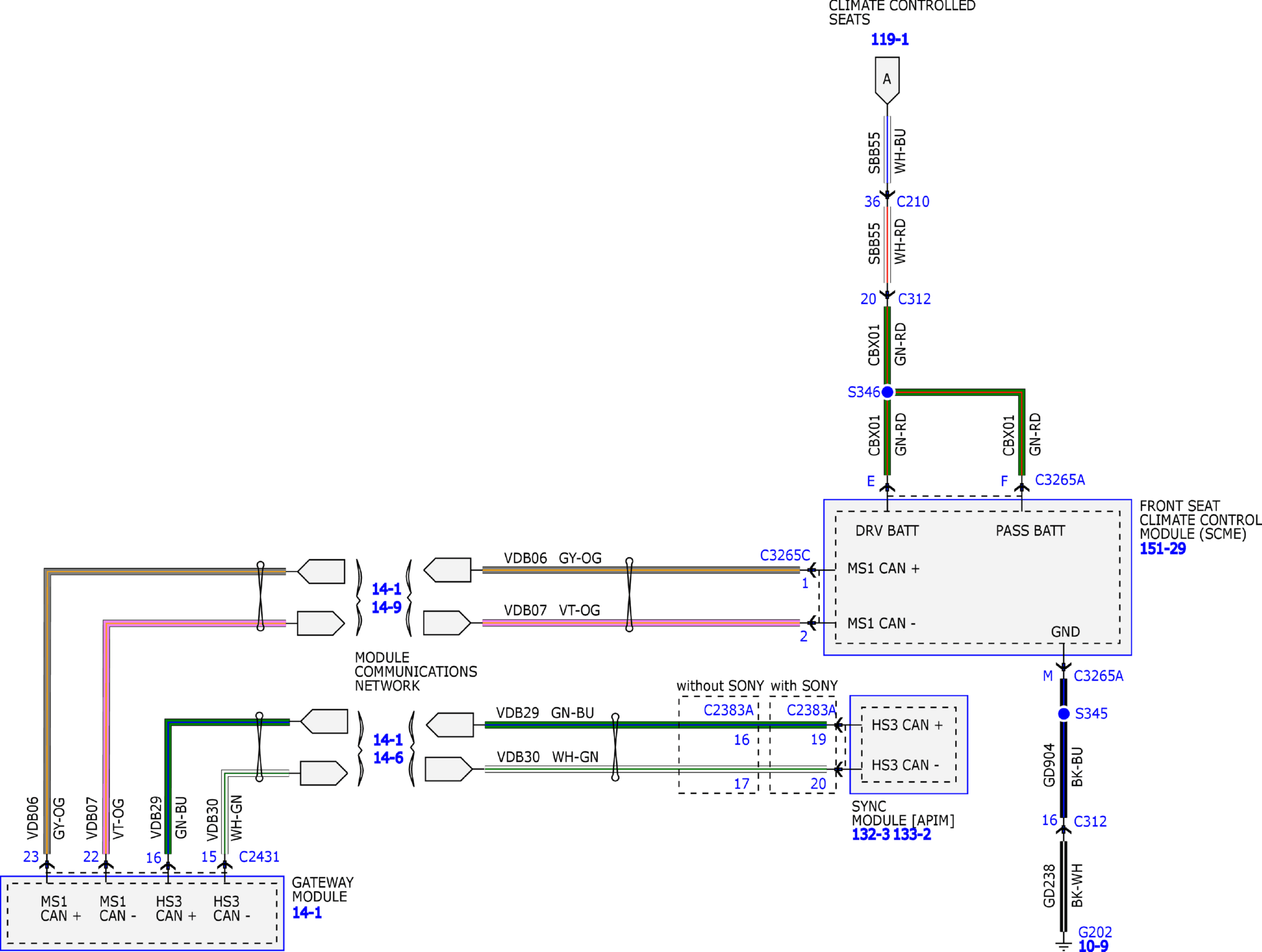The width and height of the screenshot is (1262, 952).
Task: Click the right arrow connector on VDB07 gateway wire
Action: [x=321, y=624]
